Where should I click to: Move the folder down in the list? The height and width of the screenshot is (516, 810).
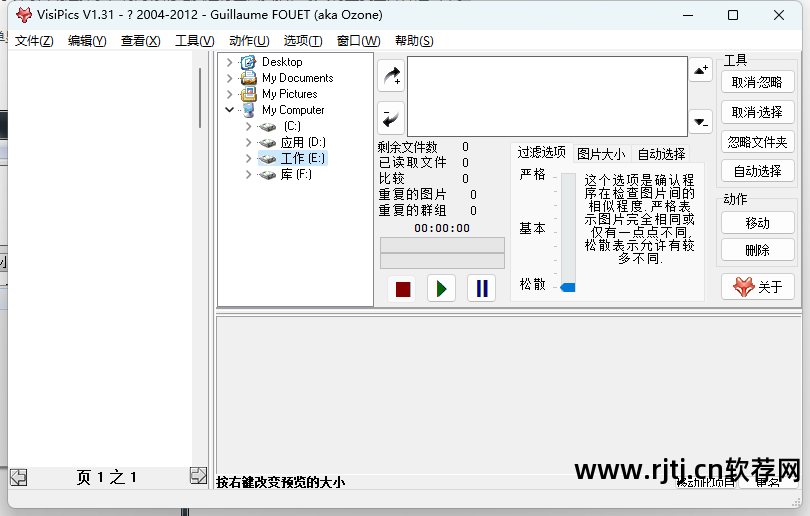click(x=701, y=122)
